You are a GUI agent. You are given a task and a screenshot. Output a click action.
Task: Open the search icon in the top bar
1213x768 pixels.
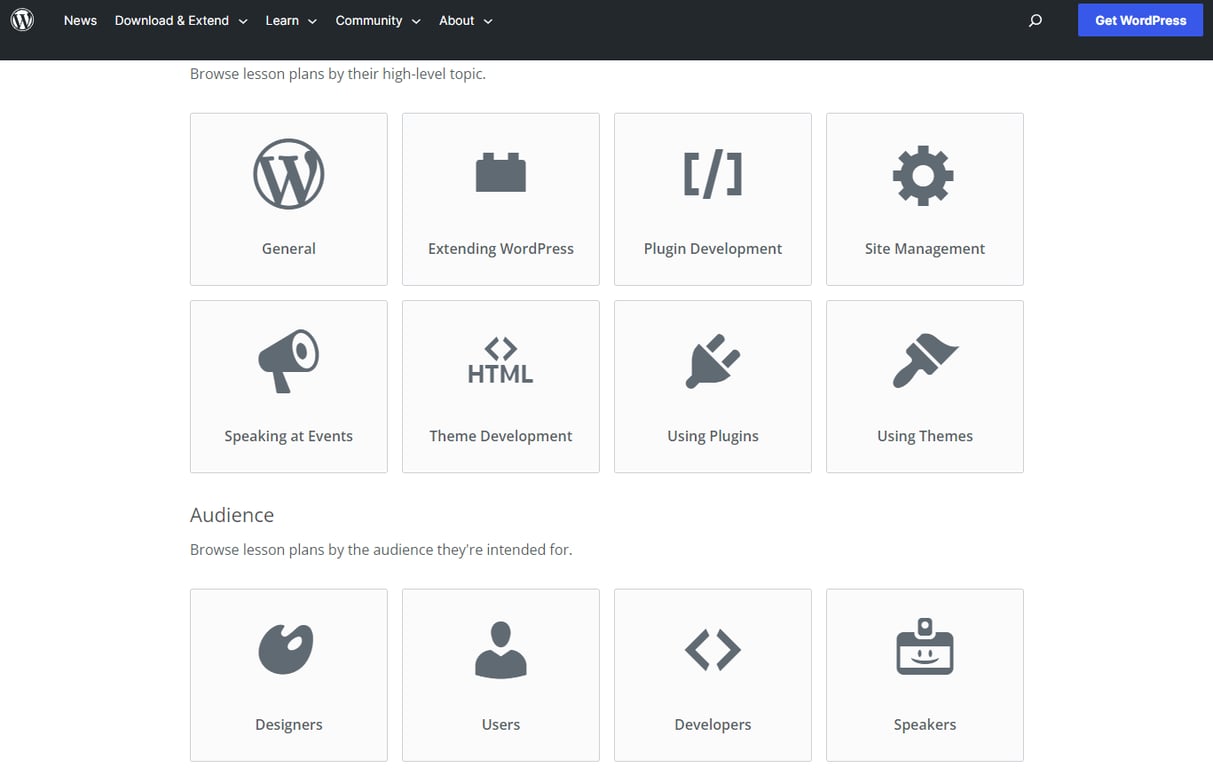[1035, 20]
